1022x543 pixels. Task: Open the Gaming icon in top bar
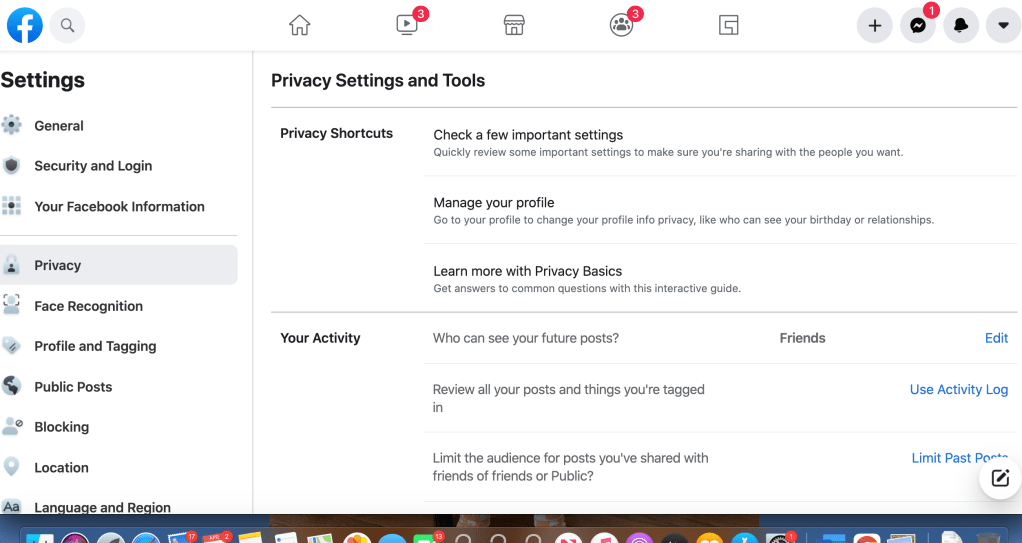(x=728, y=26)
